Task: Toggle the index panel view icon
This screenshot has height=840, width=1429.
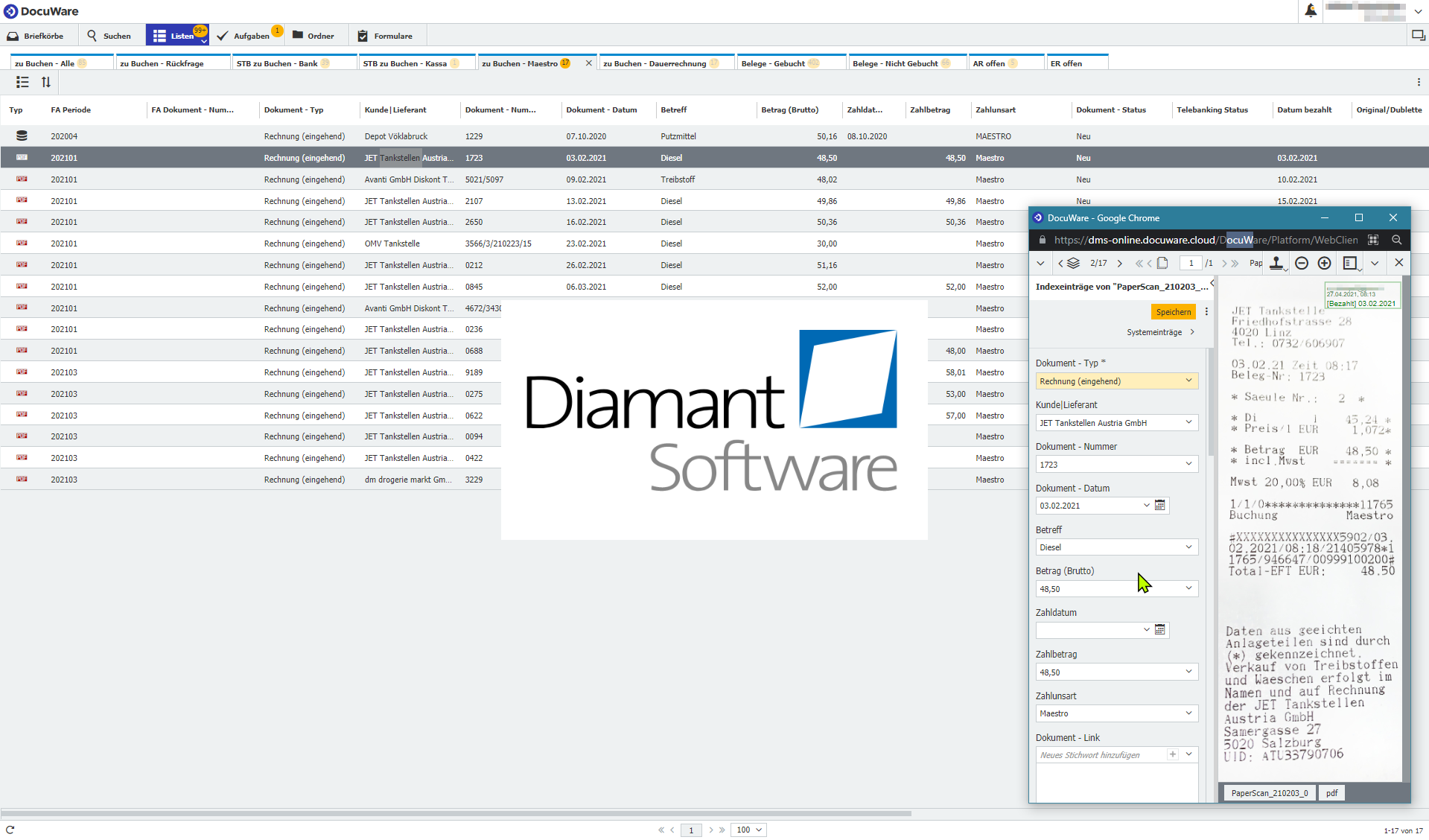Action: click(1350, 263)
